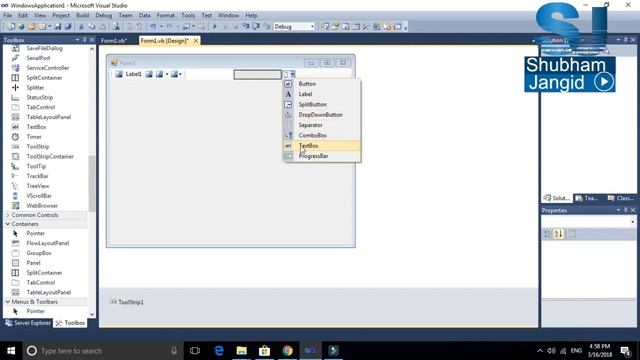Screen dimensions: 640x360
Task: Open File Explorer from the taskbar
Action: [x=242, y=351]
